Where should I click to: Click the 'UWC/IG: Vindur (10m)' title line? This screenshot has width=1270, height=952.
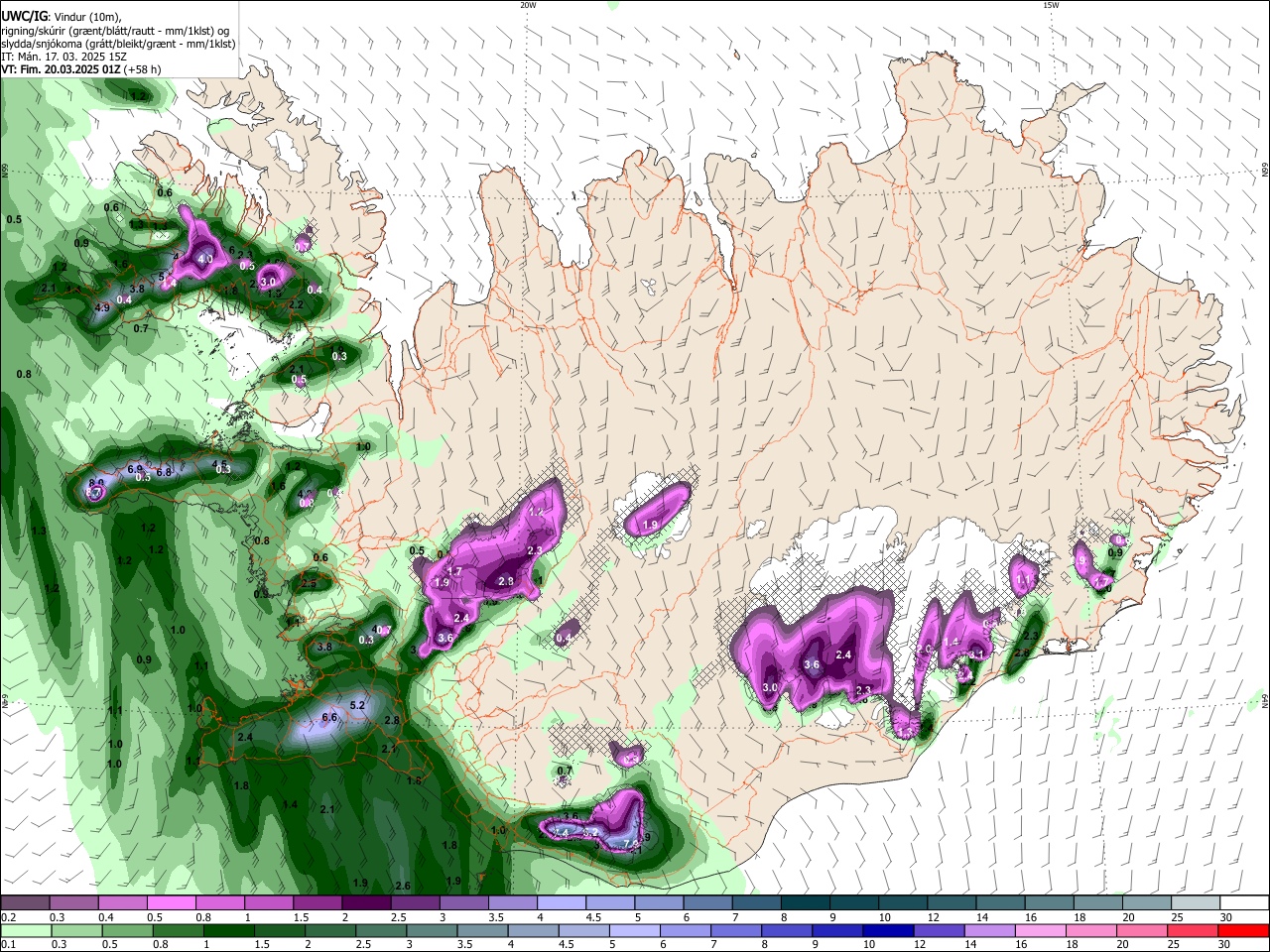coord(61,17)
